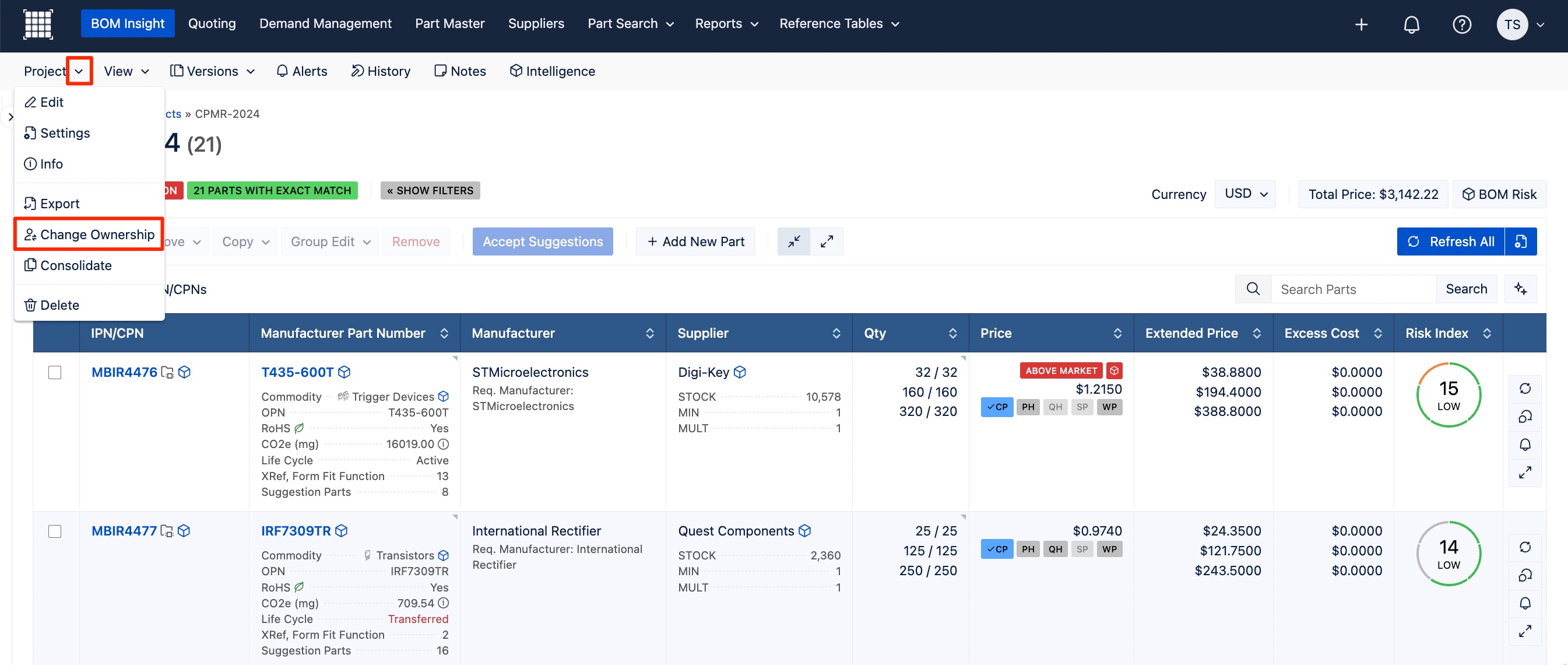Image resolution: width=1568 pixels, height=665 pixels.
Task: Toggle the CP price tag in MBIR4477 row
Action: [997, 549]
